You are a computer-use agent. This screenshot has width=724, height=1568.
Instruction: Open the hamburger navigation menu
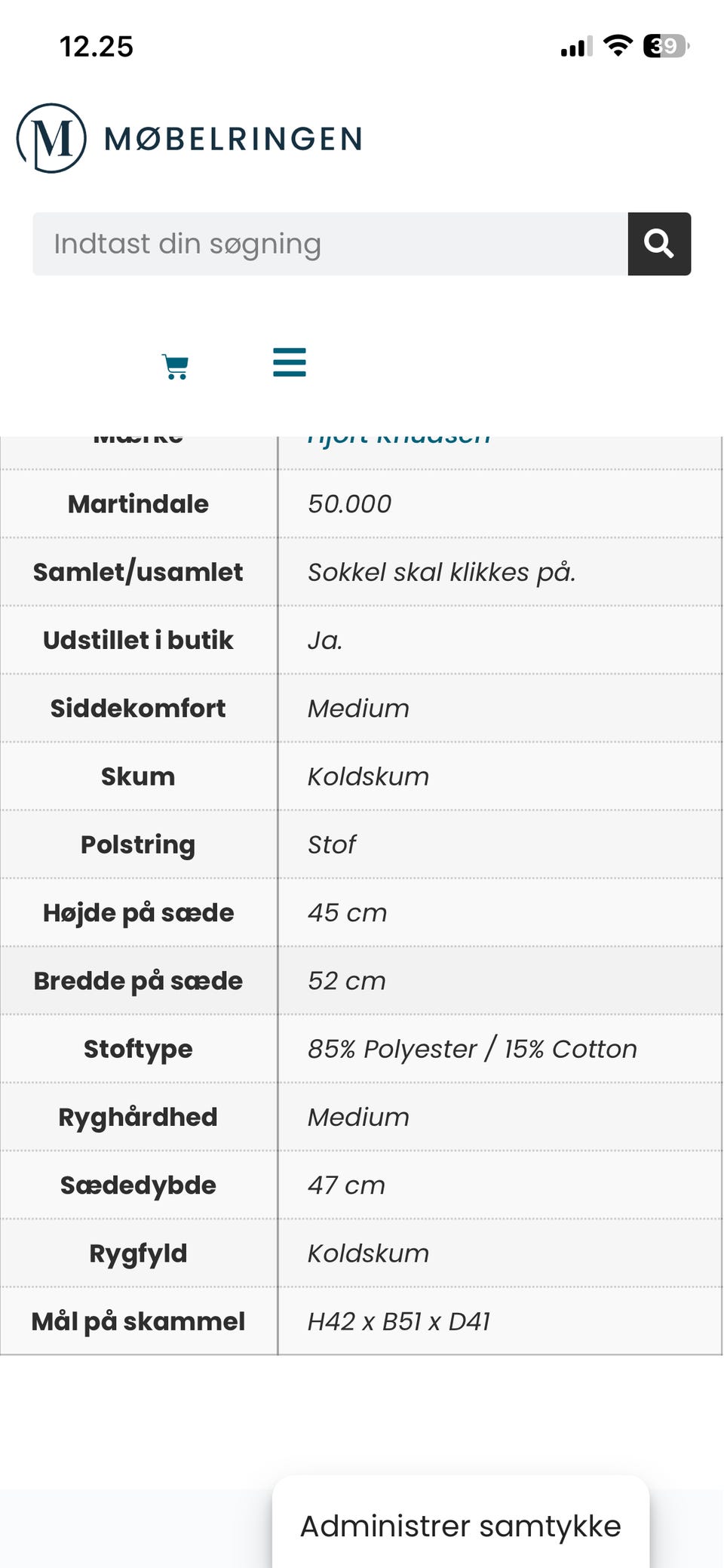[290, 363]
